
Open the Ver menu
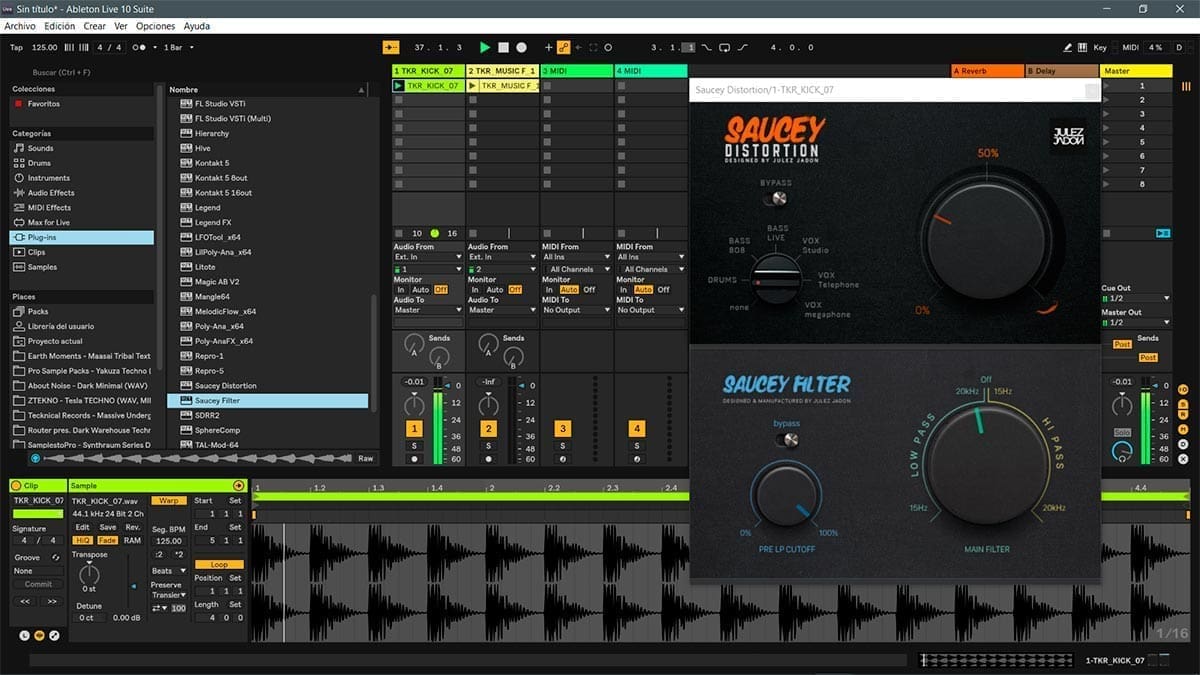tap(121, 26)
